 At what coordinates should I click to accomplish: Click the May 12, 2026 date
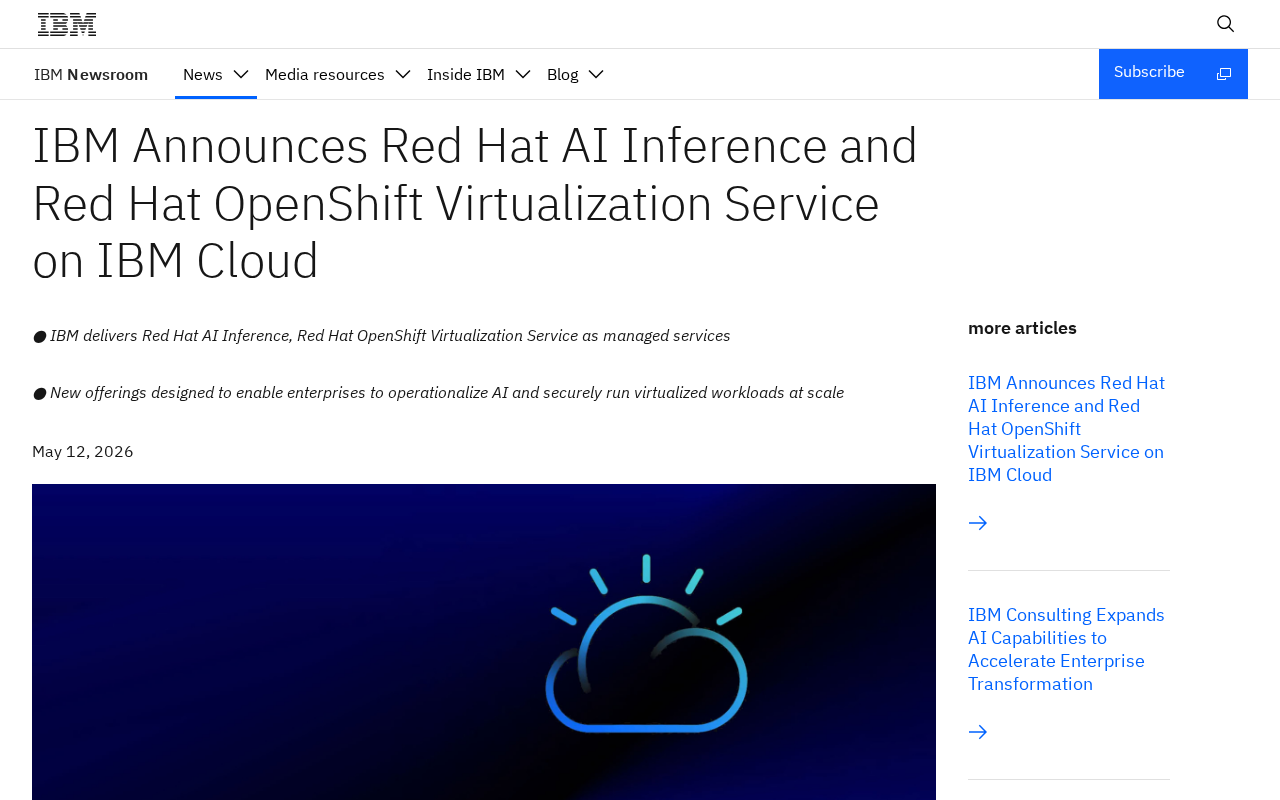(x=83, y=451)
